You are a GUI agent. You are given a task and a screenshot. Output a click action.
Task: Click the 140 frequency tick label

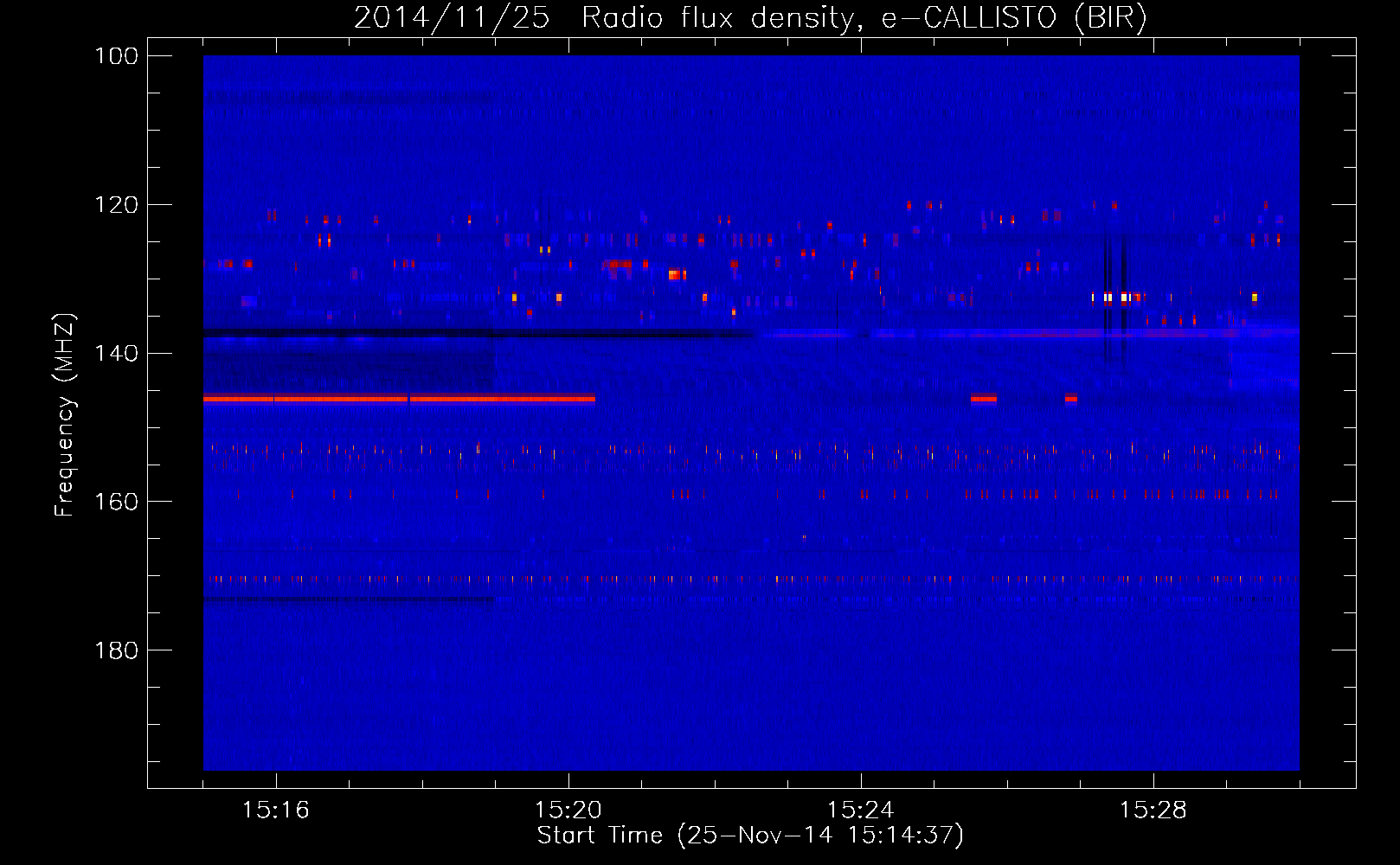pos(117,353)
